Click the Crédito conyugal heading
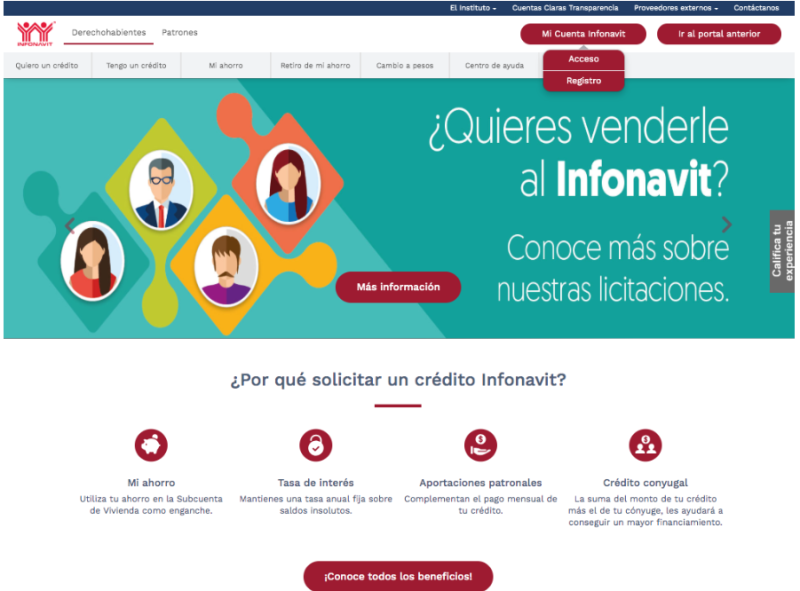 (x=645, y=483)
